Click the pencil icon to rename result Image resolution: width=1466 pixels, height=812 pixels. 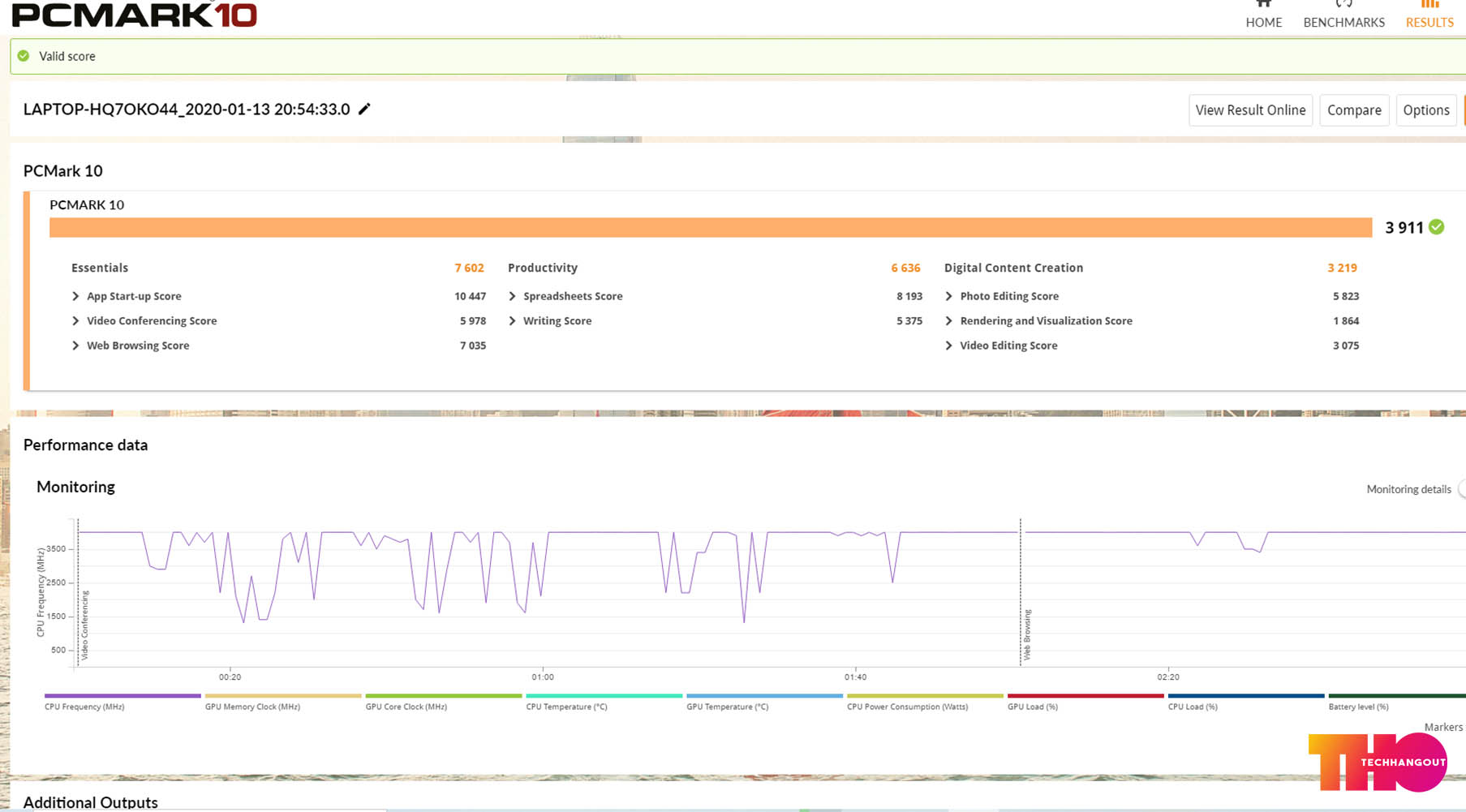[x=364, y=109]
